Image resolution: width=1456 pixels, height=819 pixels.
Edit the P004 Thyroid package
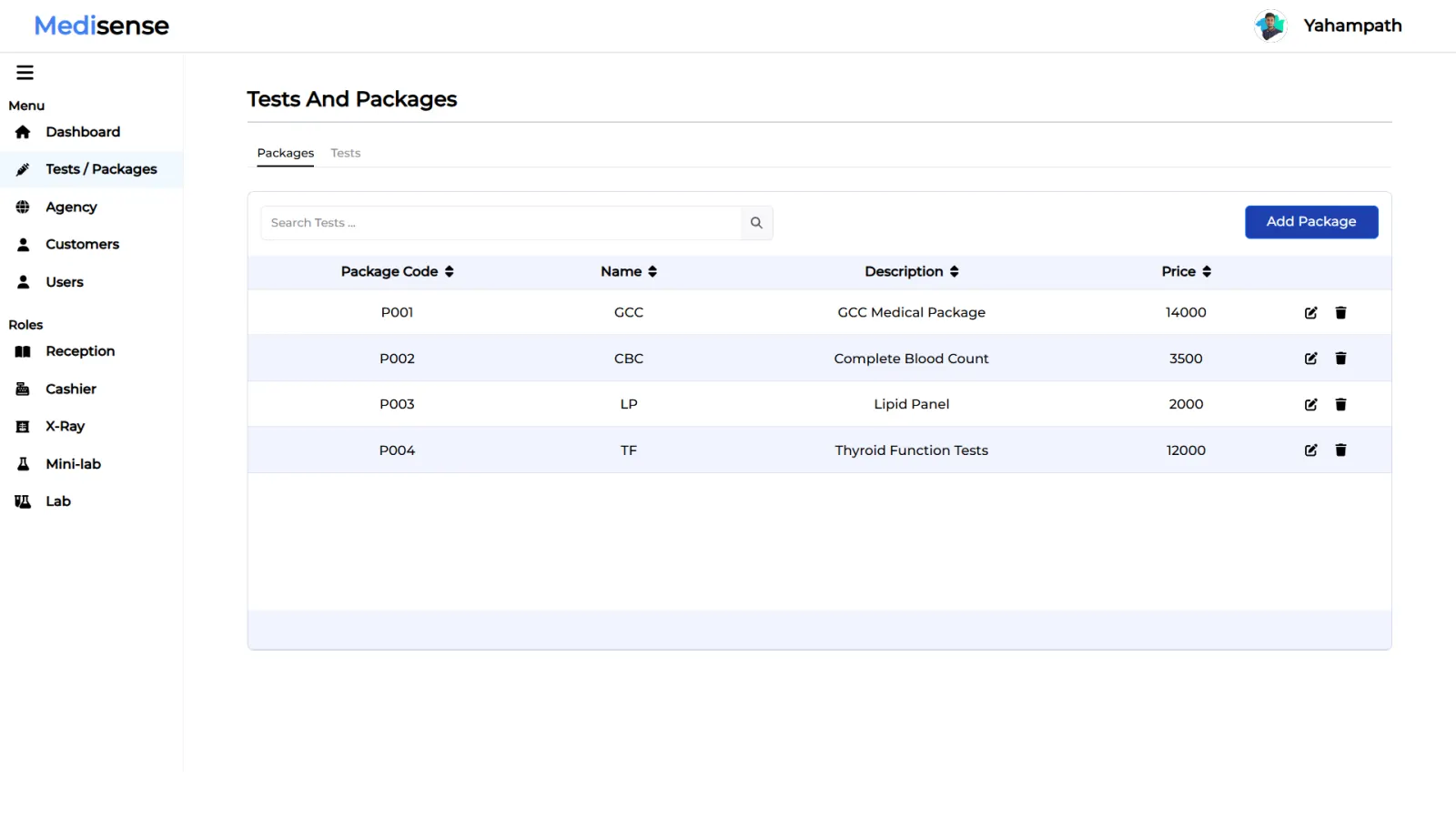point(1310,450)
